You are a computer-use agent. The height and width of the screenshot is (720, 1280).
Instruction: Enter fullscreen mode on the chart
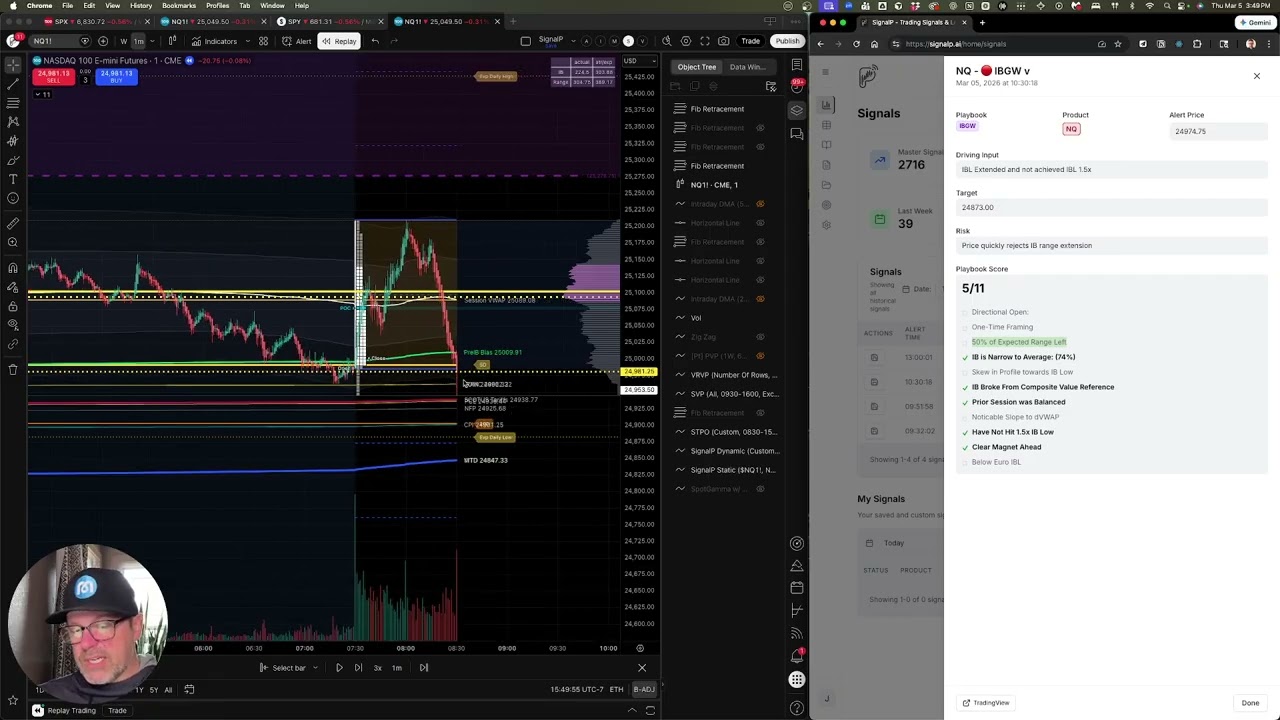tap(705, 41)
